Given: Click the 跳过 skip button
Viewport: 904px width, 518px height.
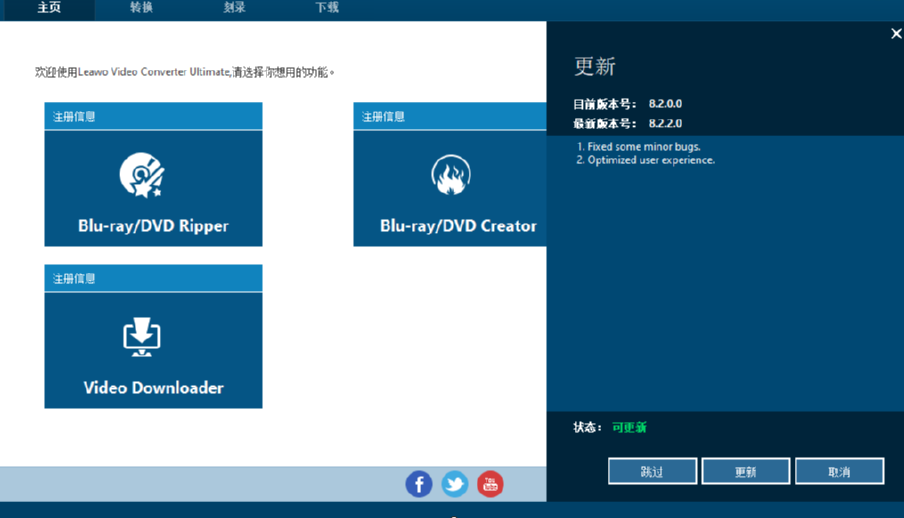Looking at the screenshot, I should coord(653,471).
